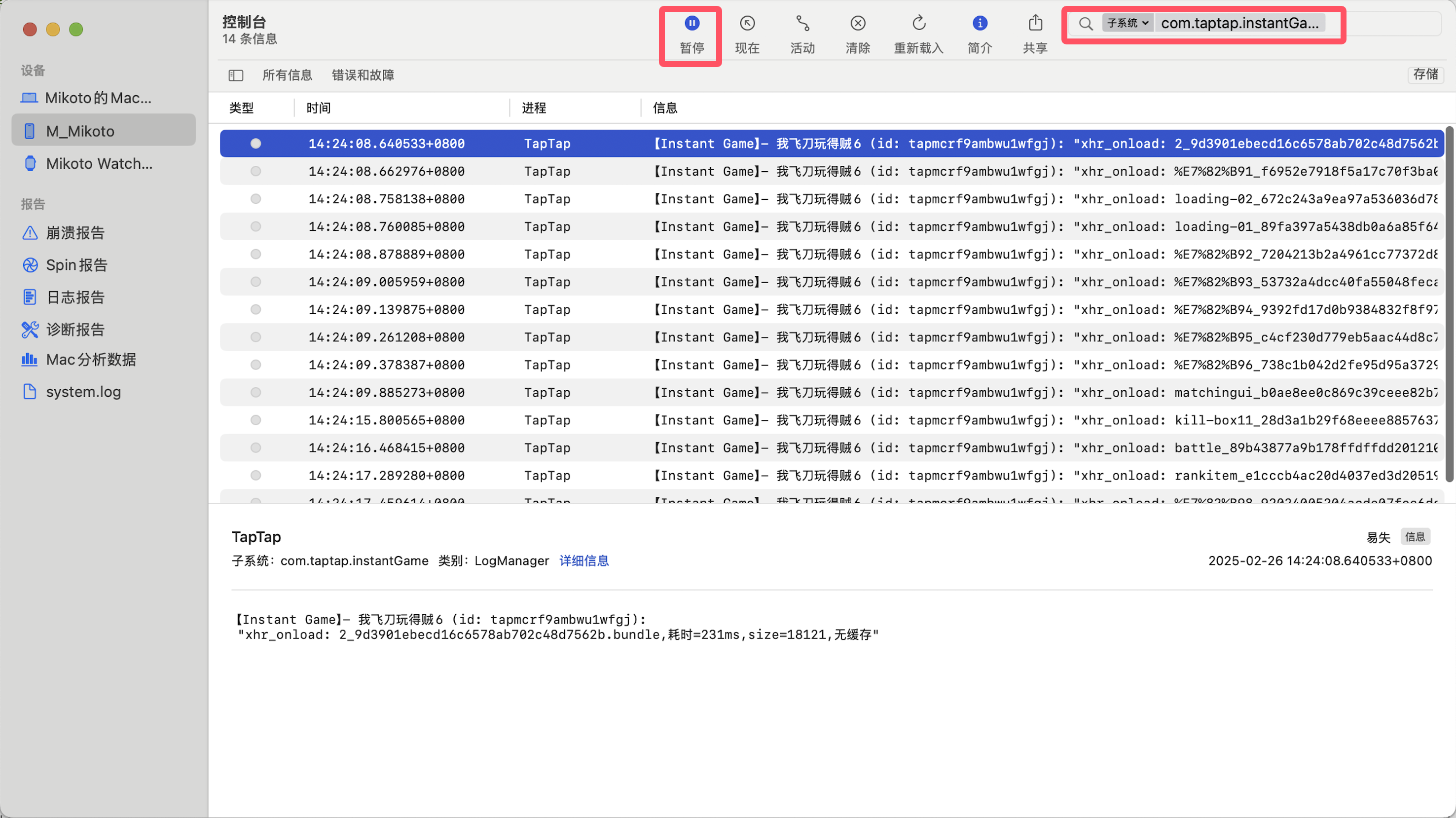Sort by the 类型 column header
Viewport: 1456px width, 818px height.
(241, 108)
